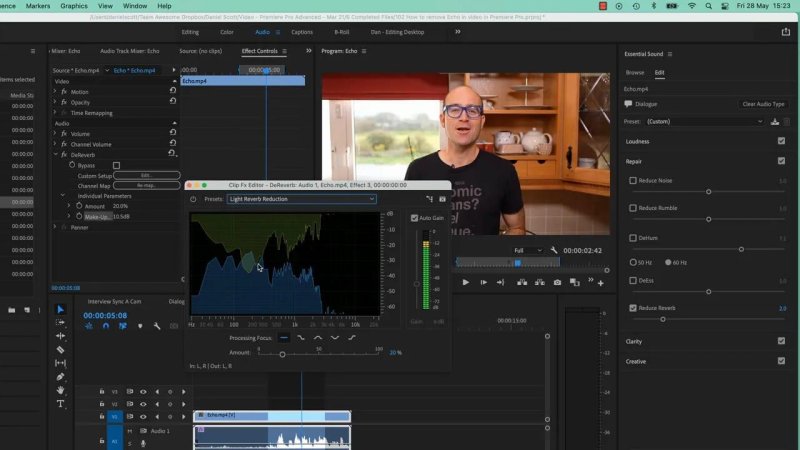Toggle the Bypass checkbox for DeReverb

(x=116, y=165)
